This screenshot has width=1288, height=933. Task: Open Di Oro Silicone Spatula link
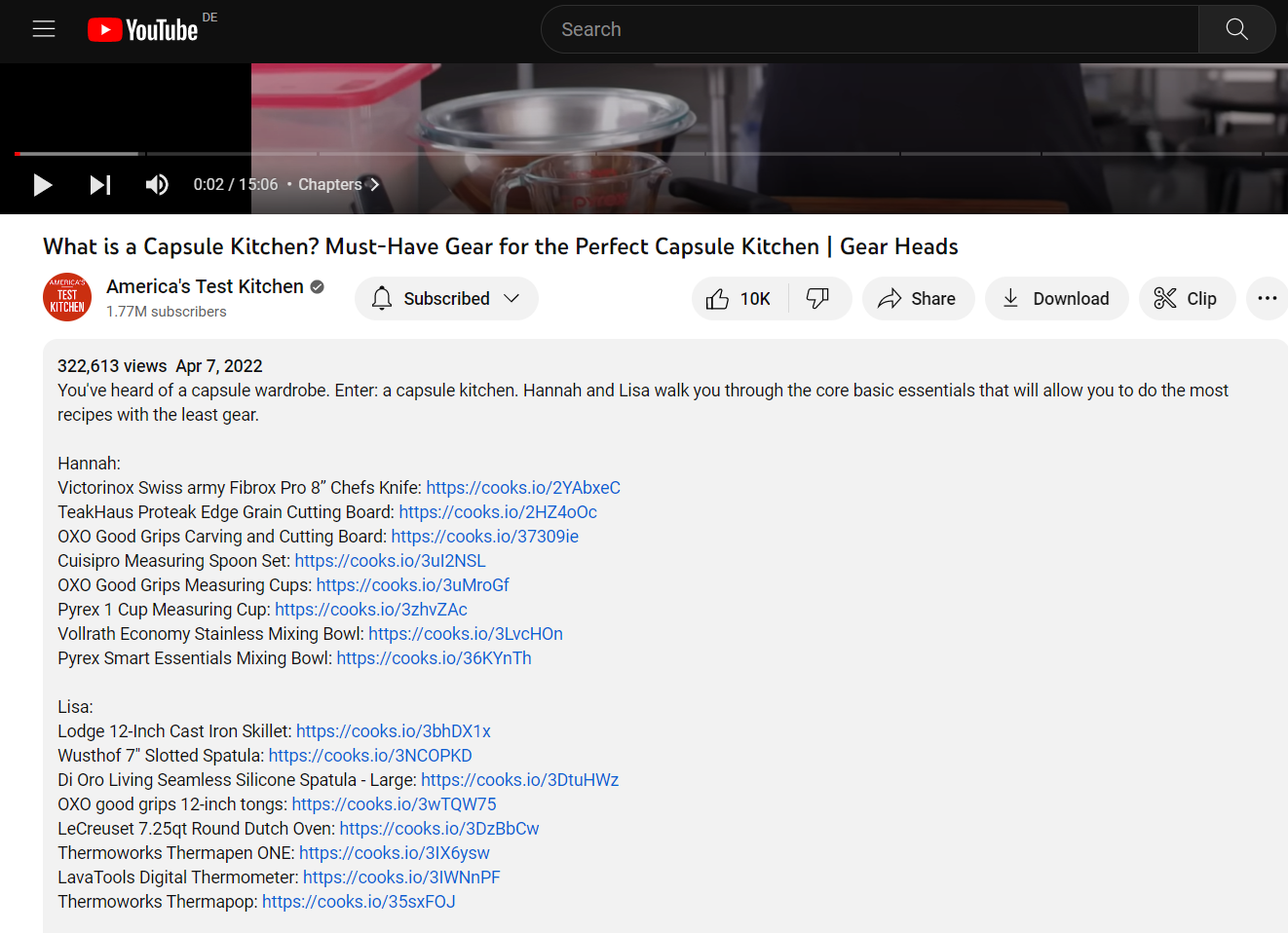[520, 780]
